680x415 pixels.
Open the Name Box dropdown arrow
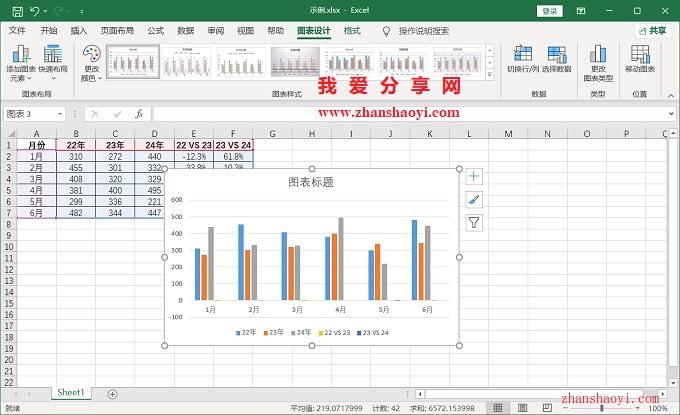coord(60,114)
